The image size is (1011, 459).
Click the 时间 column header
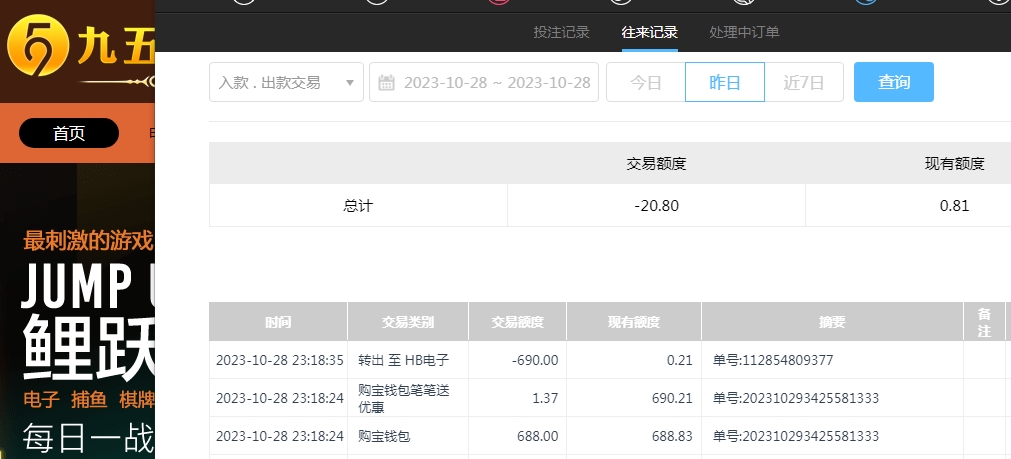[279, 322]
